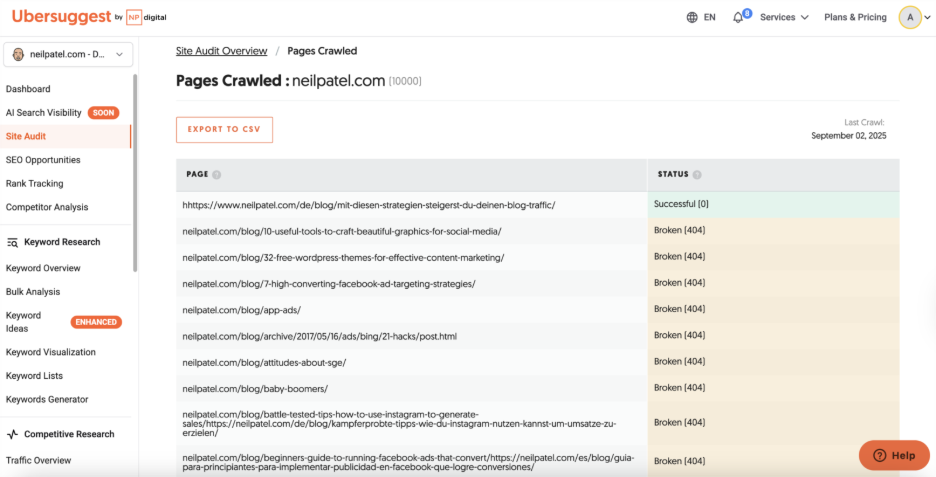This screenshot has width=936, height=477.
Task: Click the [10000] pages count
Action: (x=405, y=81)
